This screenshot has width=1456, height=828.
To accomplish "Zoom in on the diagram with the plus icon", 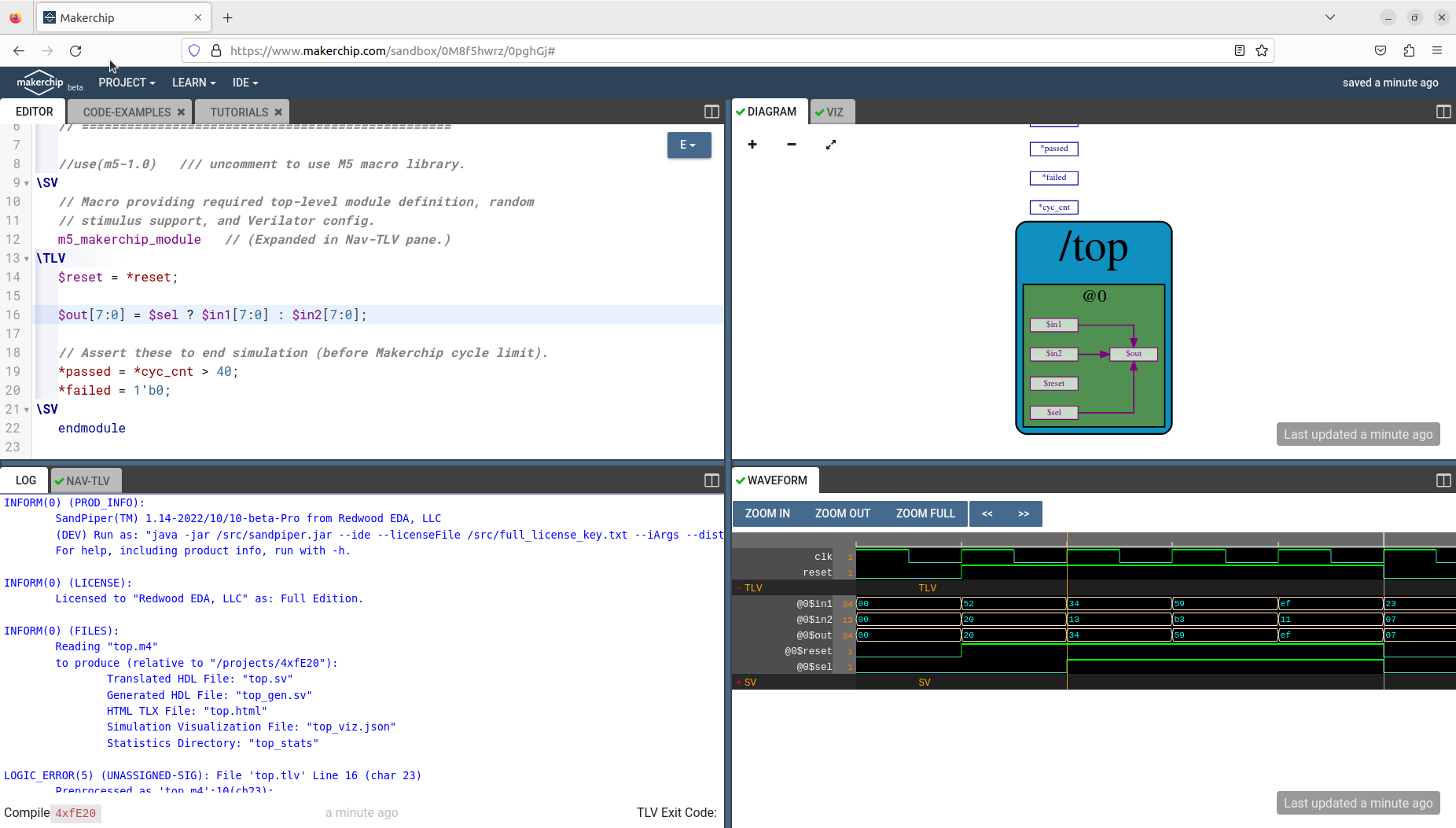I will (752, 145).
